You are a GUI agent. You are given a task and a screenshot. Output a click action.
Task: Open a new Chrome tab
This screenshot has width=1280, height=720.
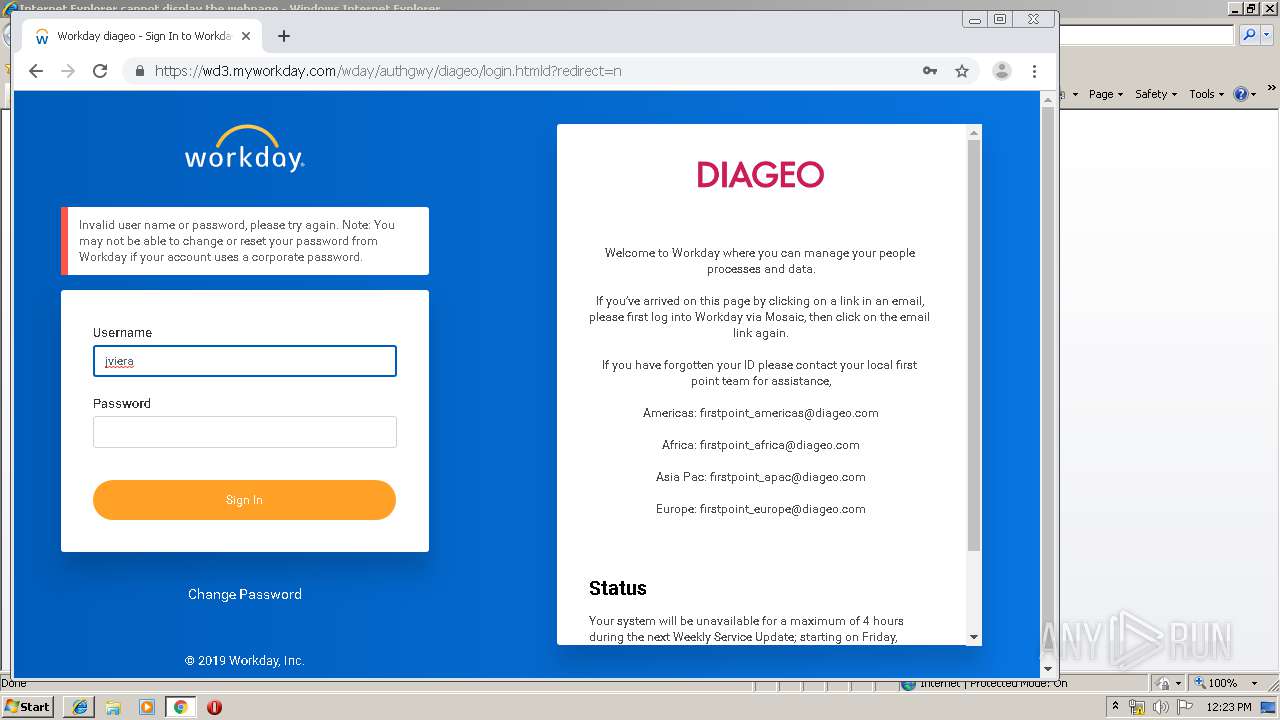tap(284, 36)
